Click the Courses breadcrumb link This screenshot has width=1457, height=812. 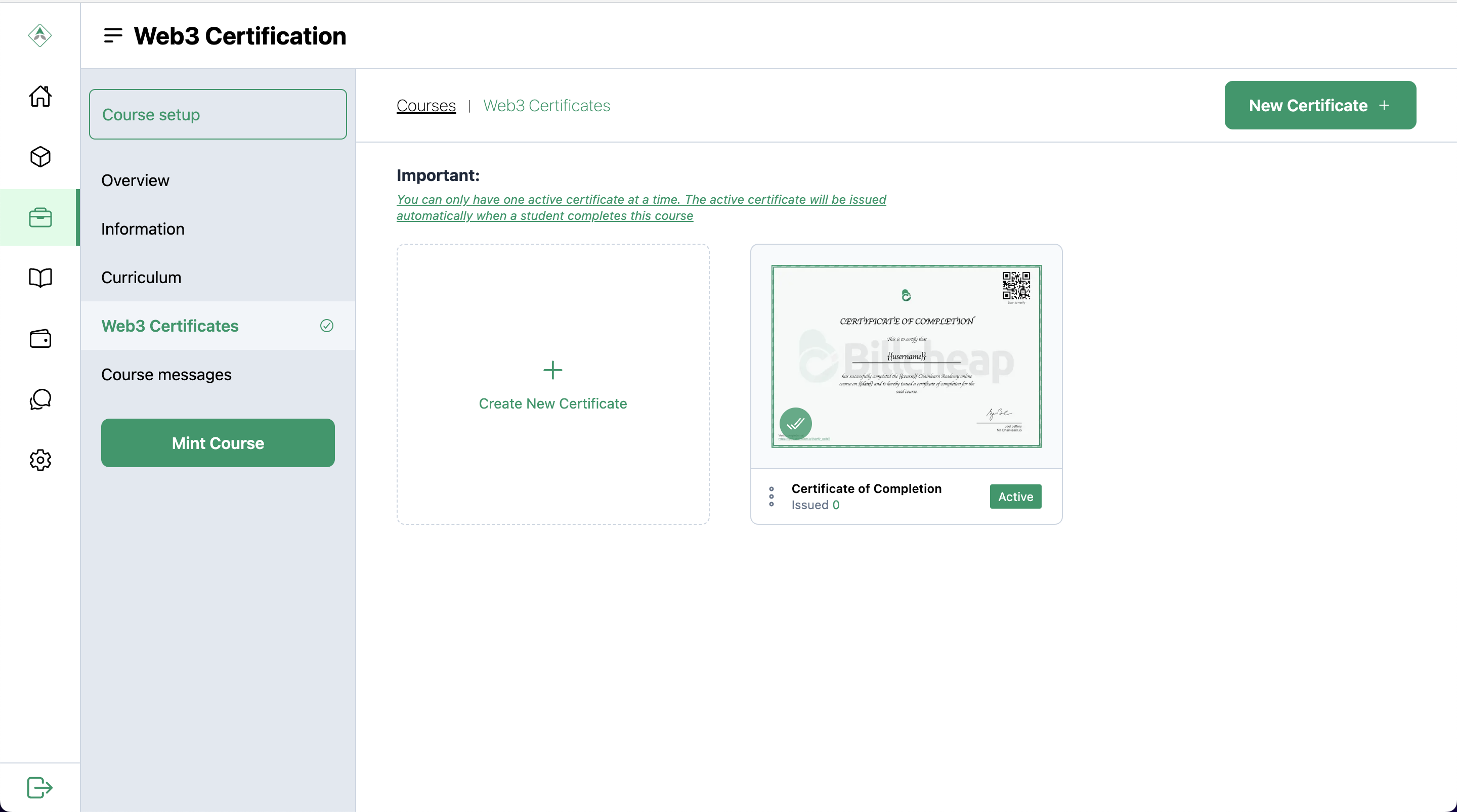coord(426,106)
